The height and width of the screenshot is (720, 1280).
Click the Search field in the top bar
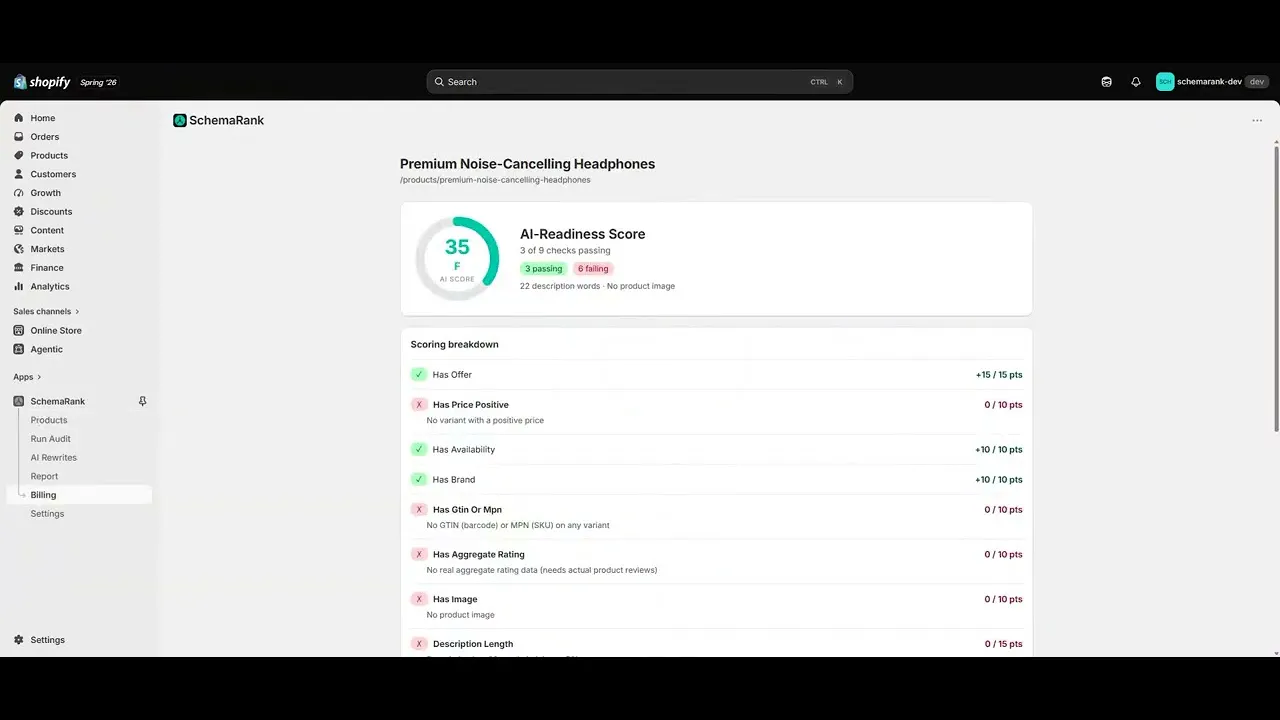pyautogui.click(x=640, y=82)
